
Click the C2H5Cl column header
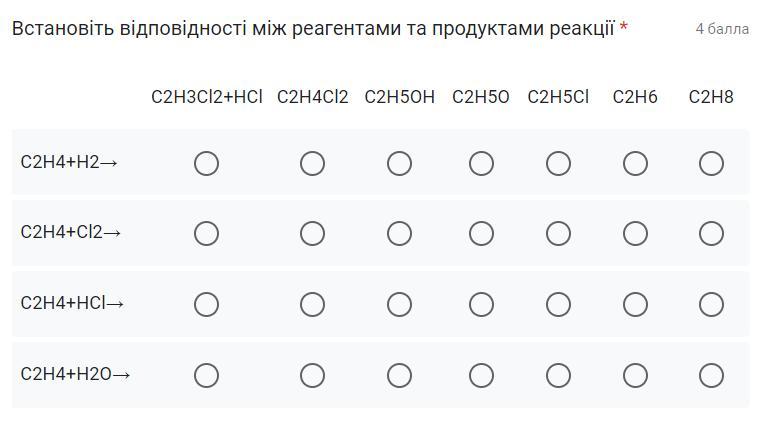[x=558, y=97]
